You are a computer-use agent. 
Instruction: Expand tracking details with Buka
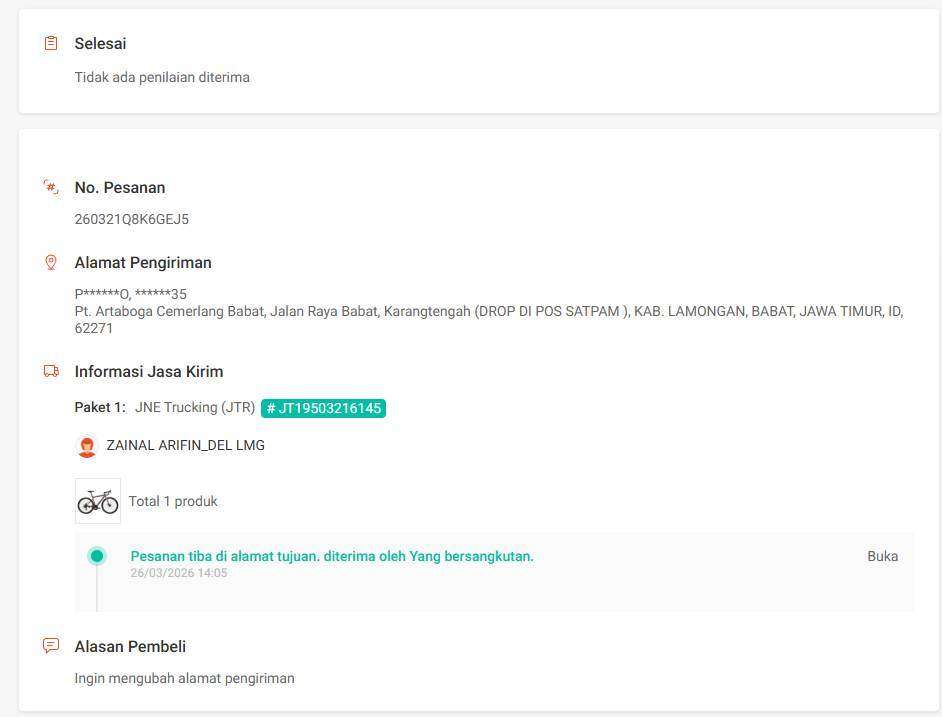[882, 556]
